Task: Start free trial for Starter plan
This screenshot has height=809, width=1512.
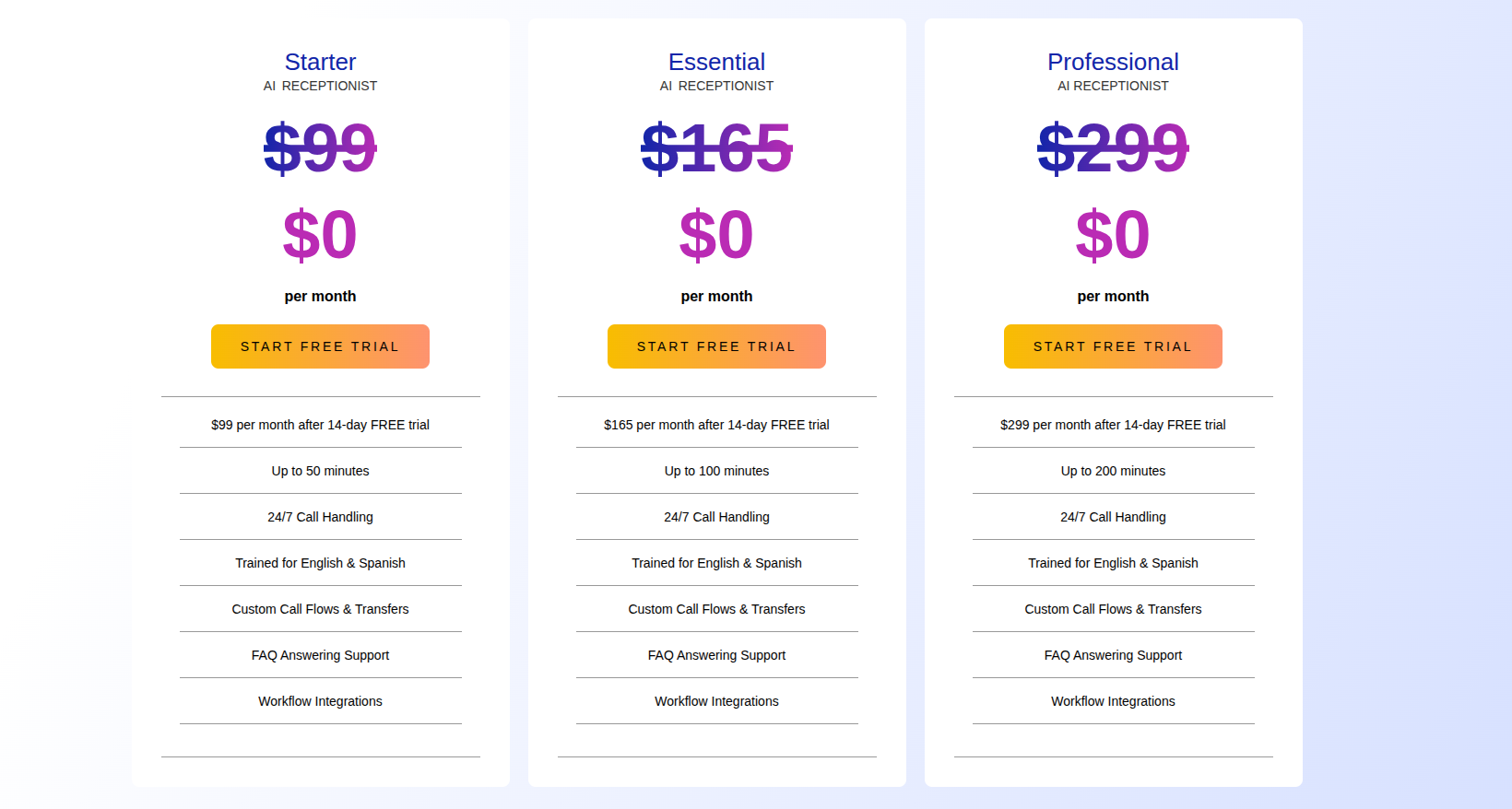Action: [320, 346]
